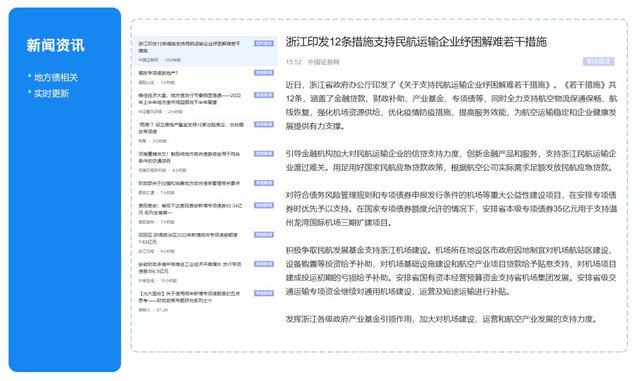Click the purple tag at the article's top right
The width and height of the screenshot is (640, 381).
(x=598, y=62)
